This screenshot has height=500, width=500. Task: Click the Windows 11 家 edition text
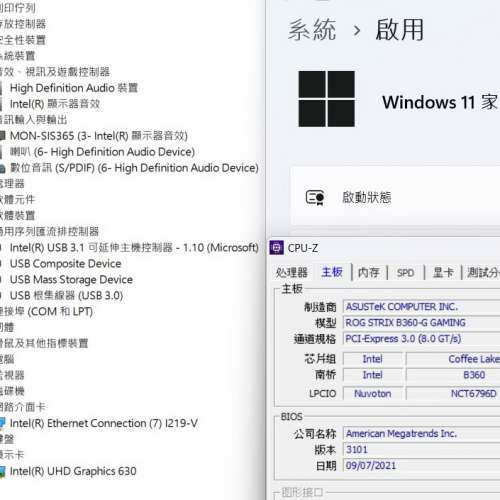(440, 102)
